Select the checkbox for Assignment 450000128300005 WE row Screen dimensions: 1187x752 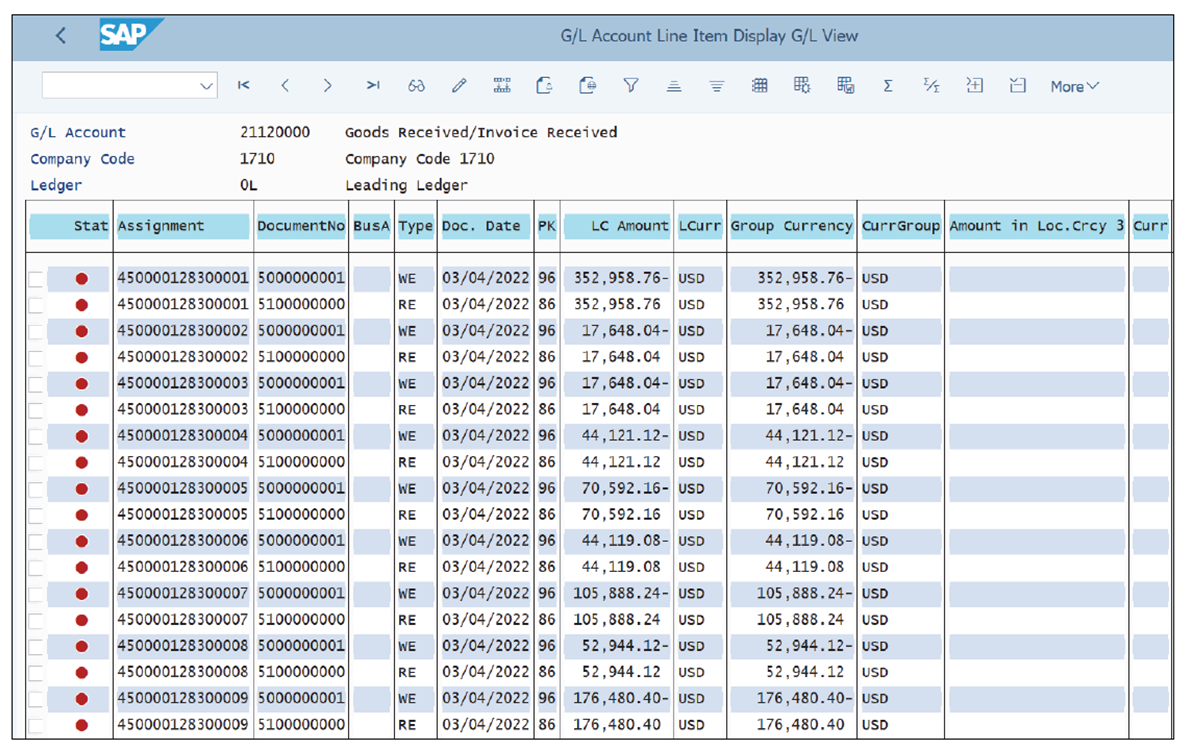click(x=36, y=488)
